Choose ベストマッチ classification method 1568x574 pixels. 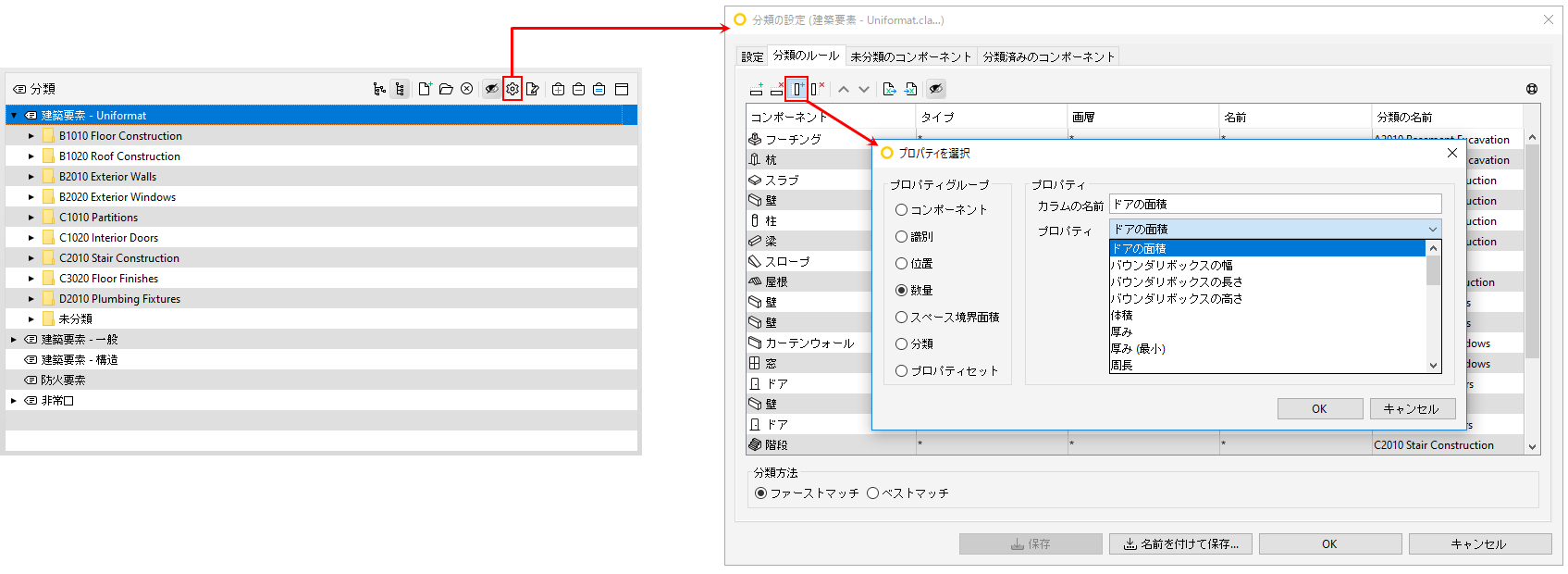tap(872, 493)
